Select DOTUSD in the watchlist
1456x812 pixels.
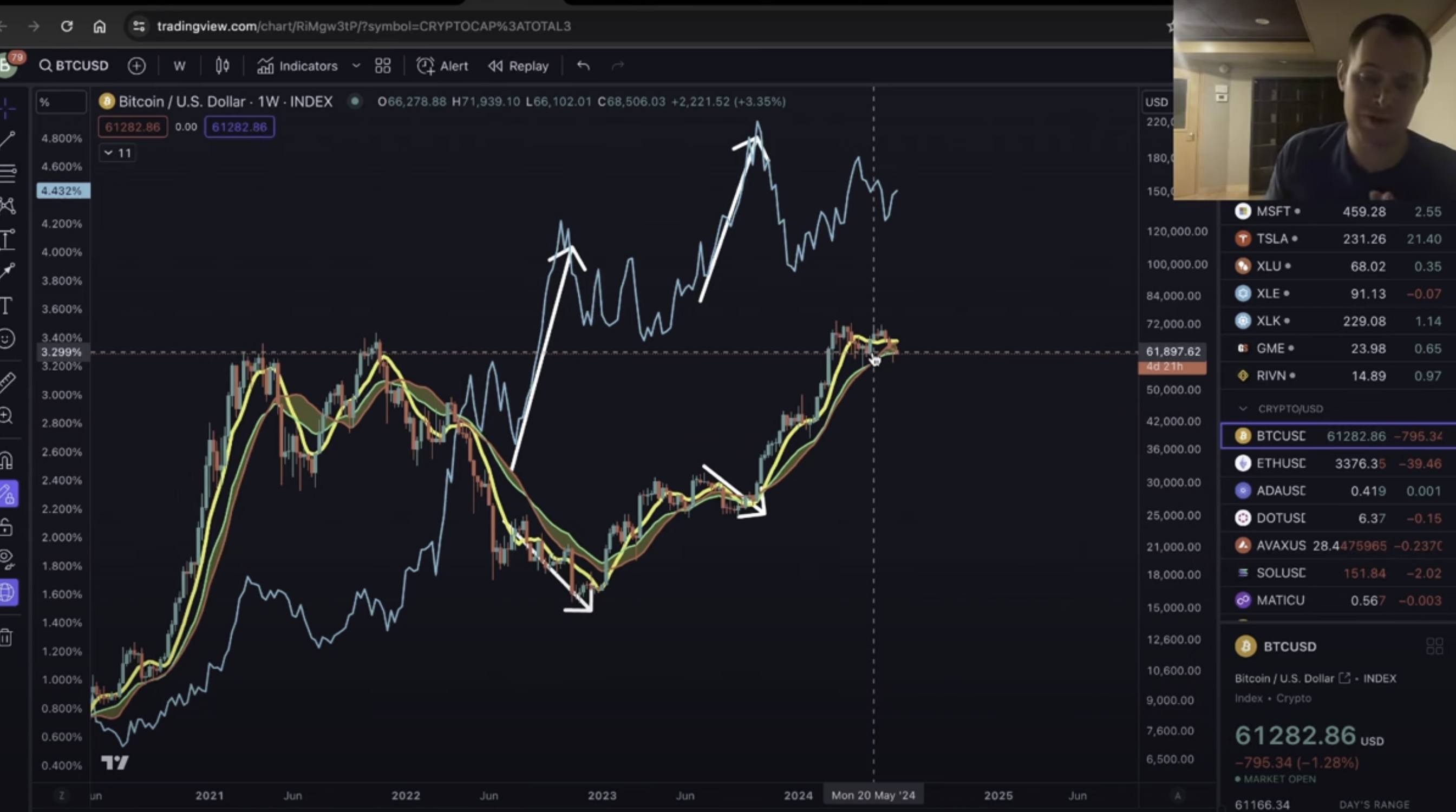coord(1338,518)
